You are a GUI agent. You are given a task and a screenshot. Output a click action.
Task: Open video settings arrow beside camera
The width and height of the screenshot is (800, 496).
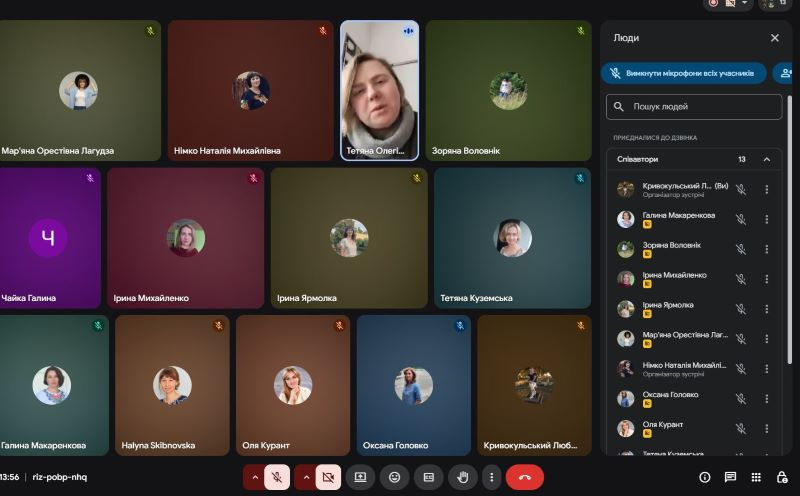coord(306,477)
